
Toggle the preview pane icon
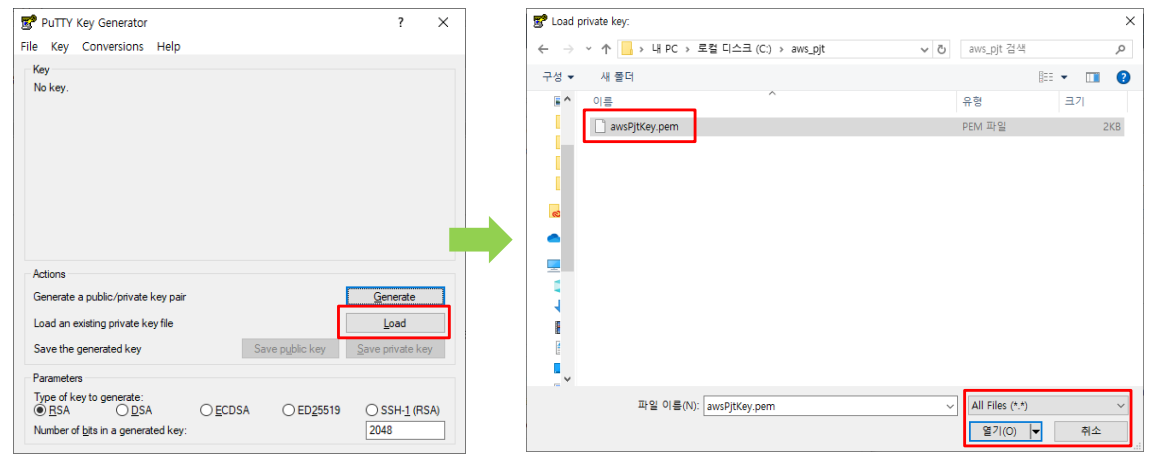1093,77
